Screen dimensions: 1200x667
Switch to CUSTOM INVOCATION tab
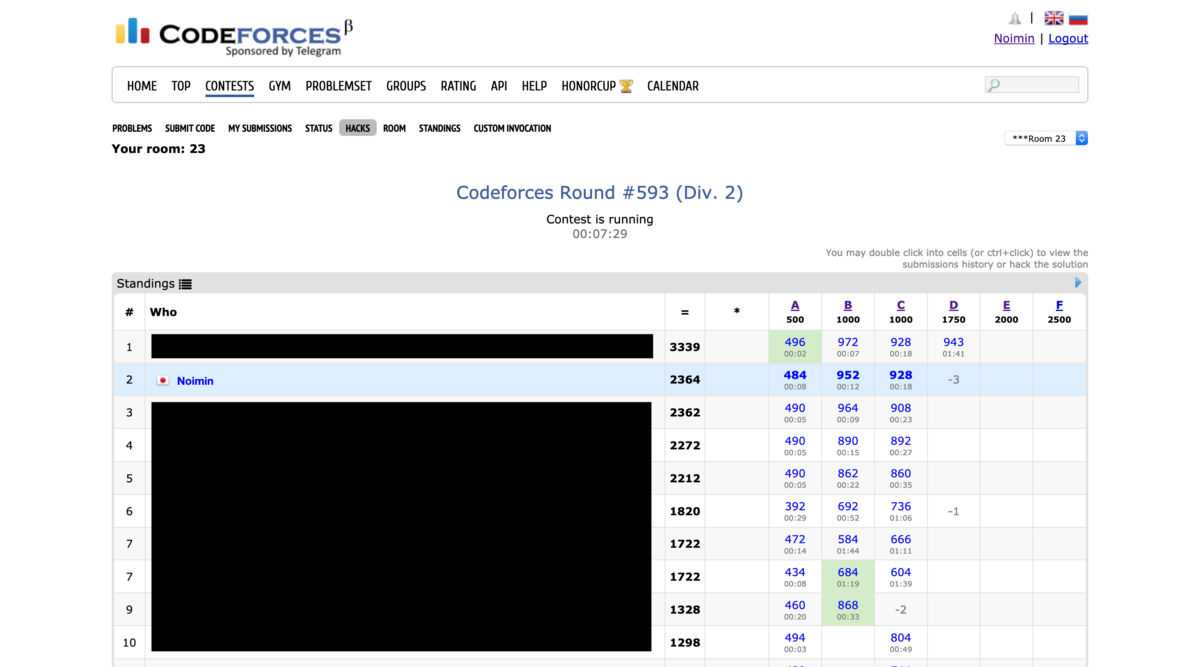512,128
